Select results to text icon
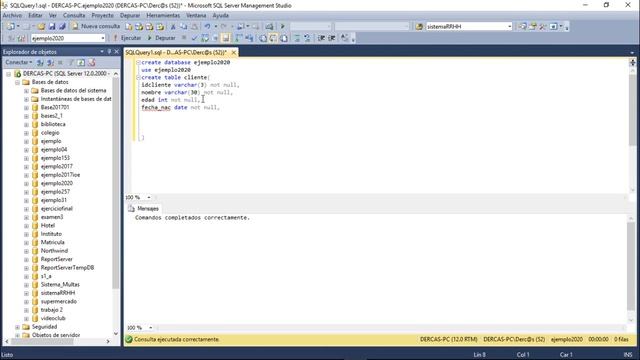 tap(263, 38)
